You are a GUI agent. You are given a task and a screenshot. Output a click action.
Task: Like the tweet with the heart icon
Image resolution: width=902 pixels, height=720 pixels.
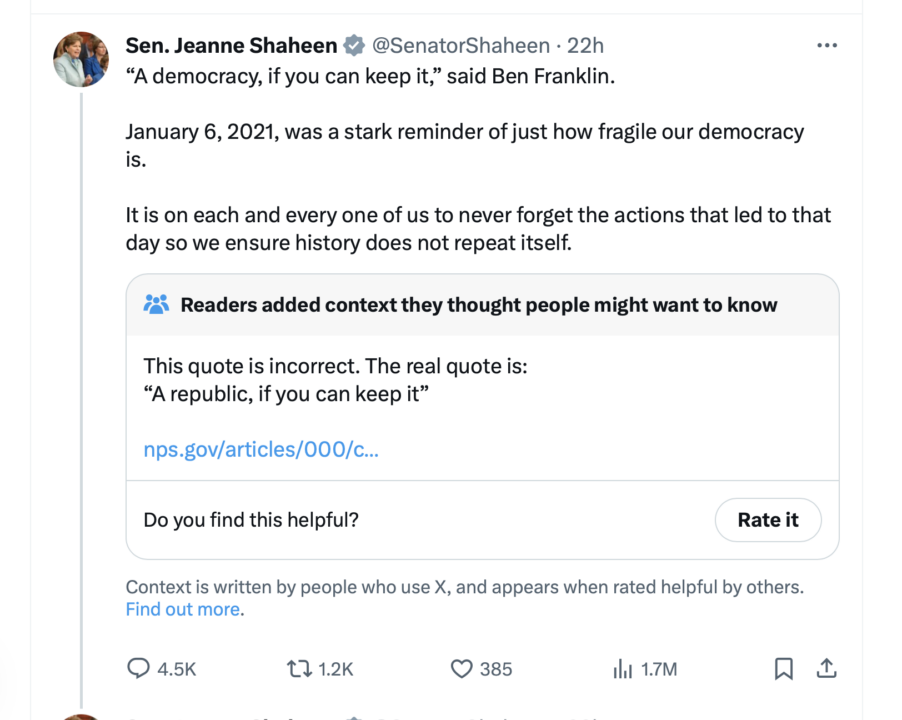pyautogui.click(x=461, y=669)
